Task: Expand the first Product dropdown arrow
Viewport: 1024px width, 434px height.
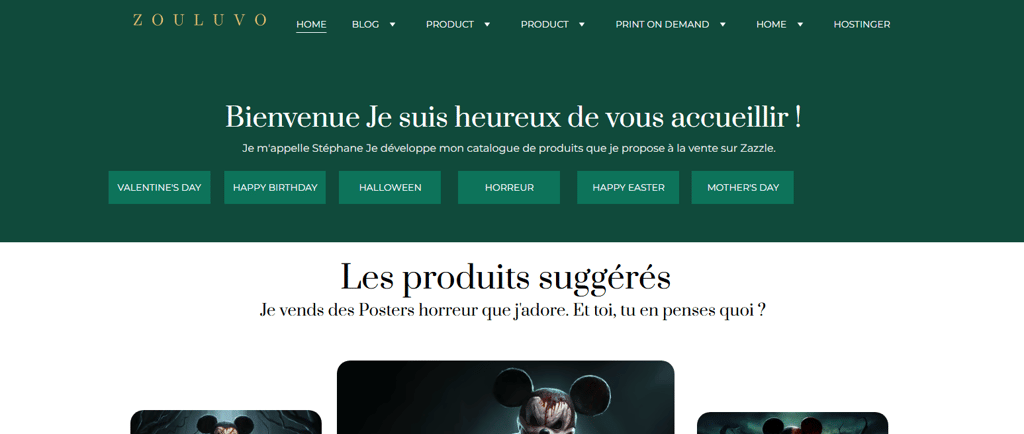Action: pos(487,24)
